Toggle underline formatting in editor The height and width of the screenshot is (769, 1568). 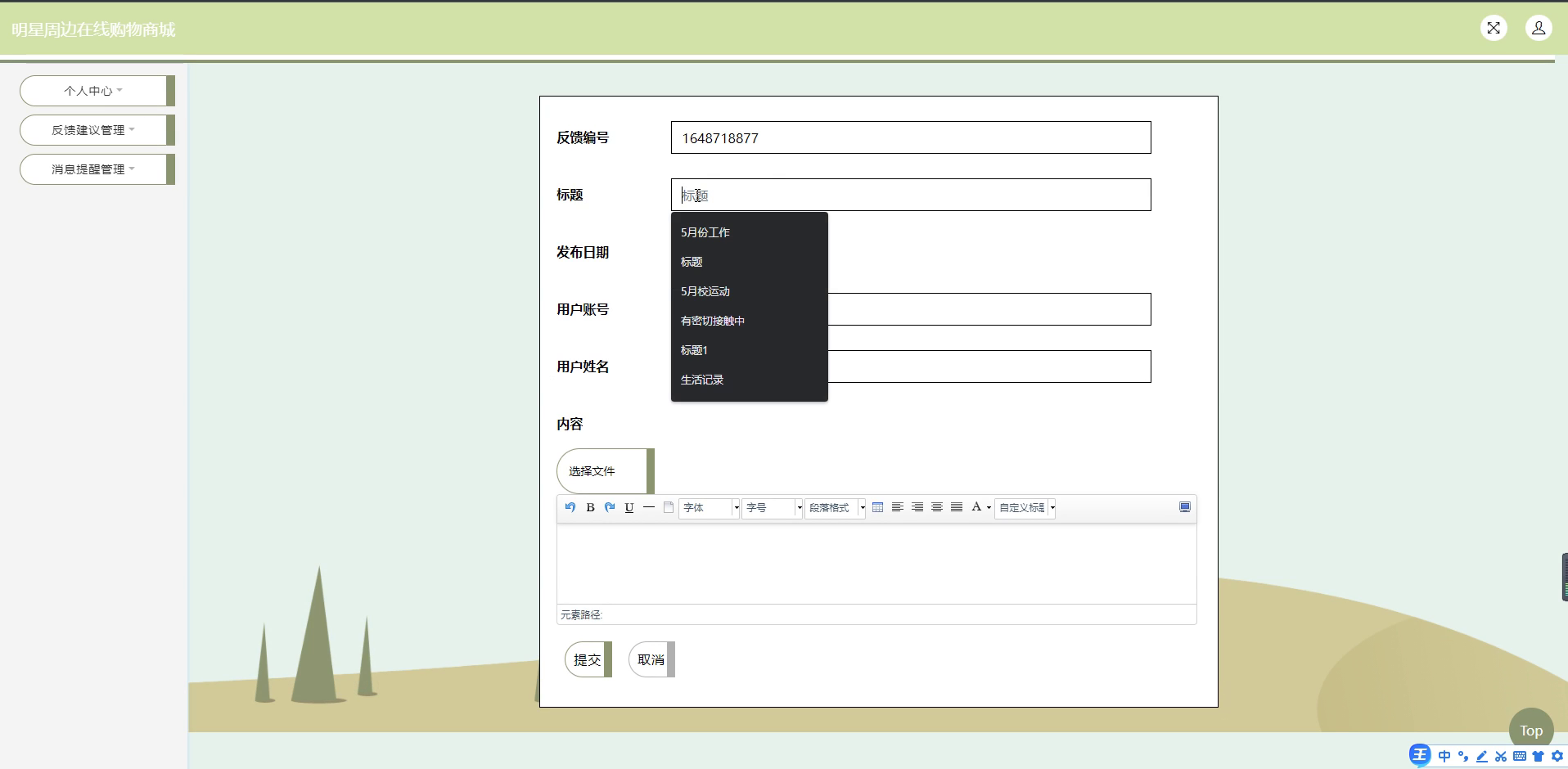(629, 507)
